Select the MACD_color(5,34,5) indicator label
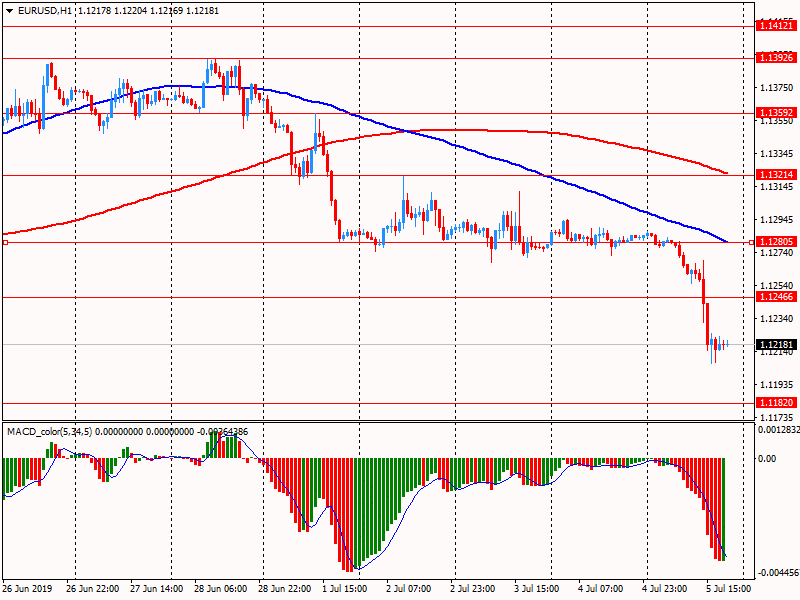Viewport: 800px width, 600px height. coord(49,432)
